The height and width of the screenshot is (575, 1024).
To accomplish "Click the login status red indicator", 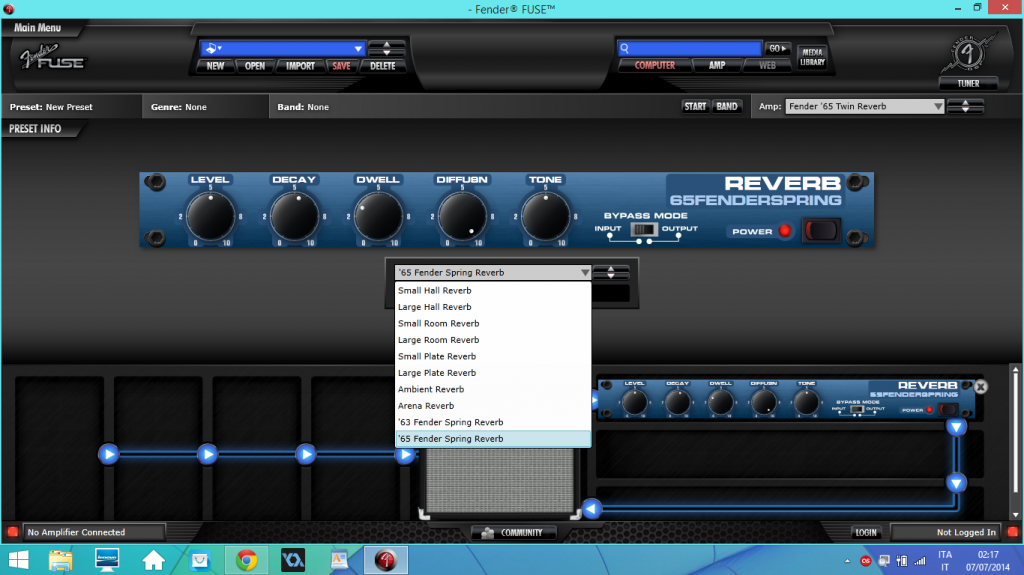I will (1012, 532).
